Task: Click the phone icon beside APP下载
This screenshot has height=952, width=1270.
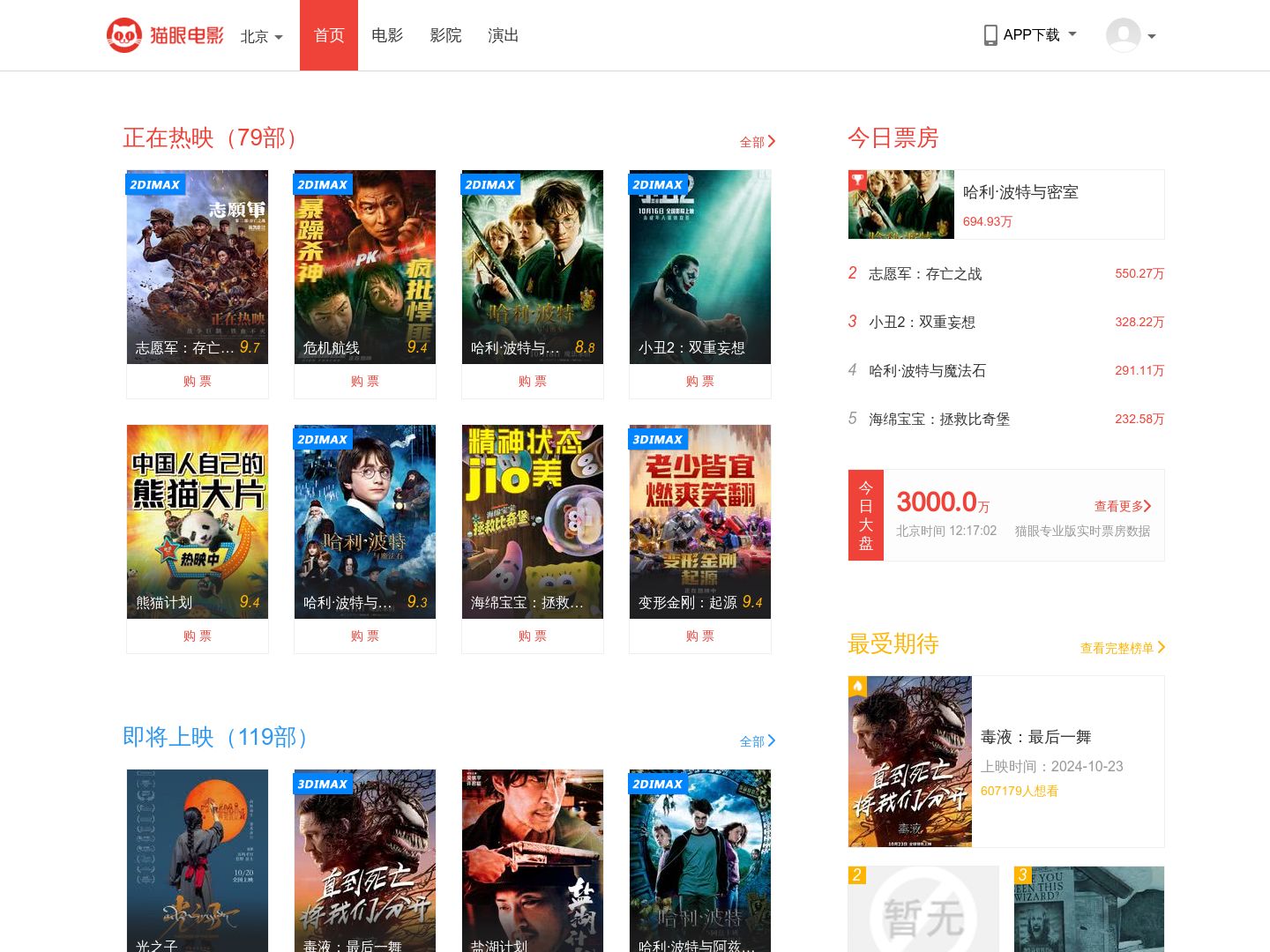Action: coord(990,35)
